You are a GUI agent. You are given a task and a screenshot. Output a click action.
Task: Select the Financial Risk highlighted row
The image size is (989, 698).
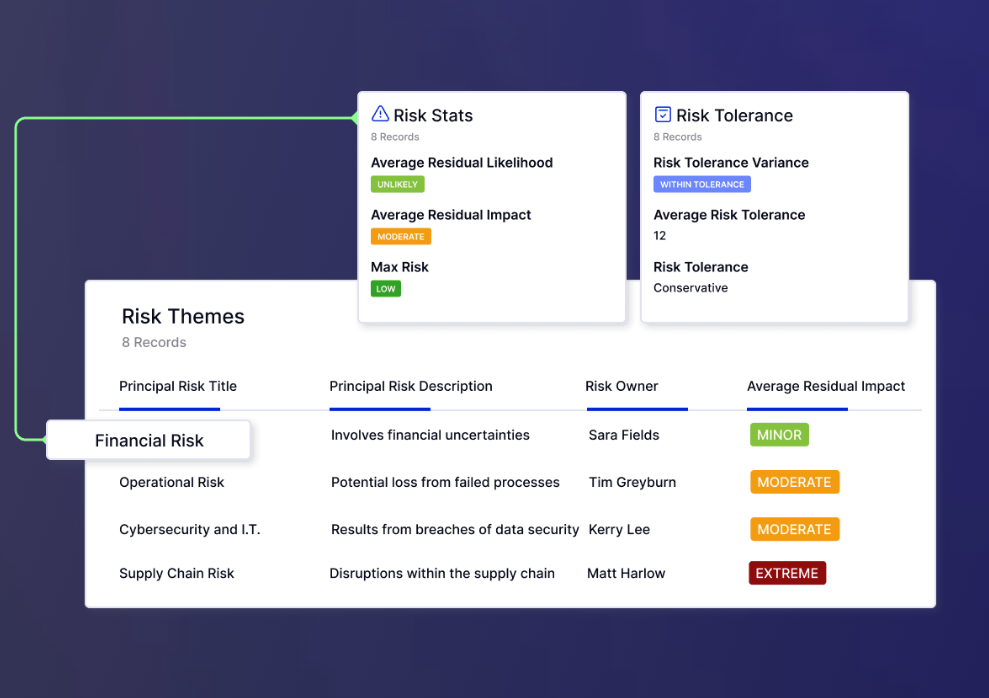[x=148, y=440]
